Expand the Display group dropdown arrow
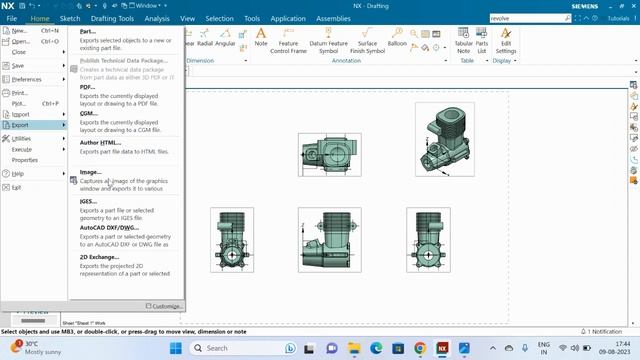This screenshot has width=640, height=360. click(x=515, y=60)
